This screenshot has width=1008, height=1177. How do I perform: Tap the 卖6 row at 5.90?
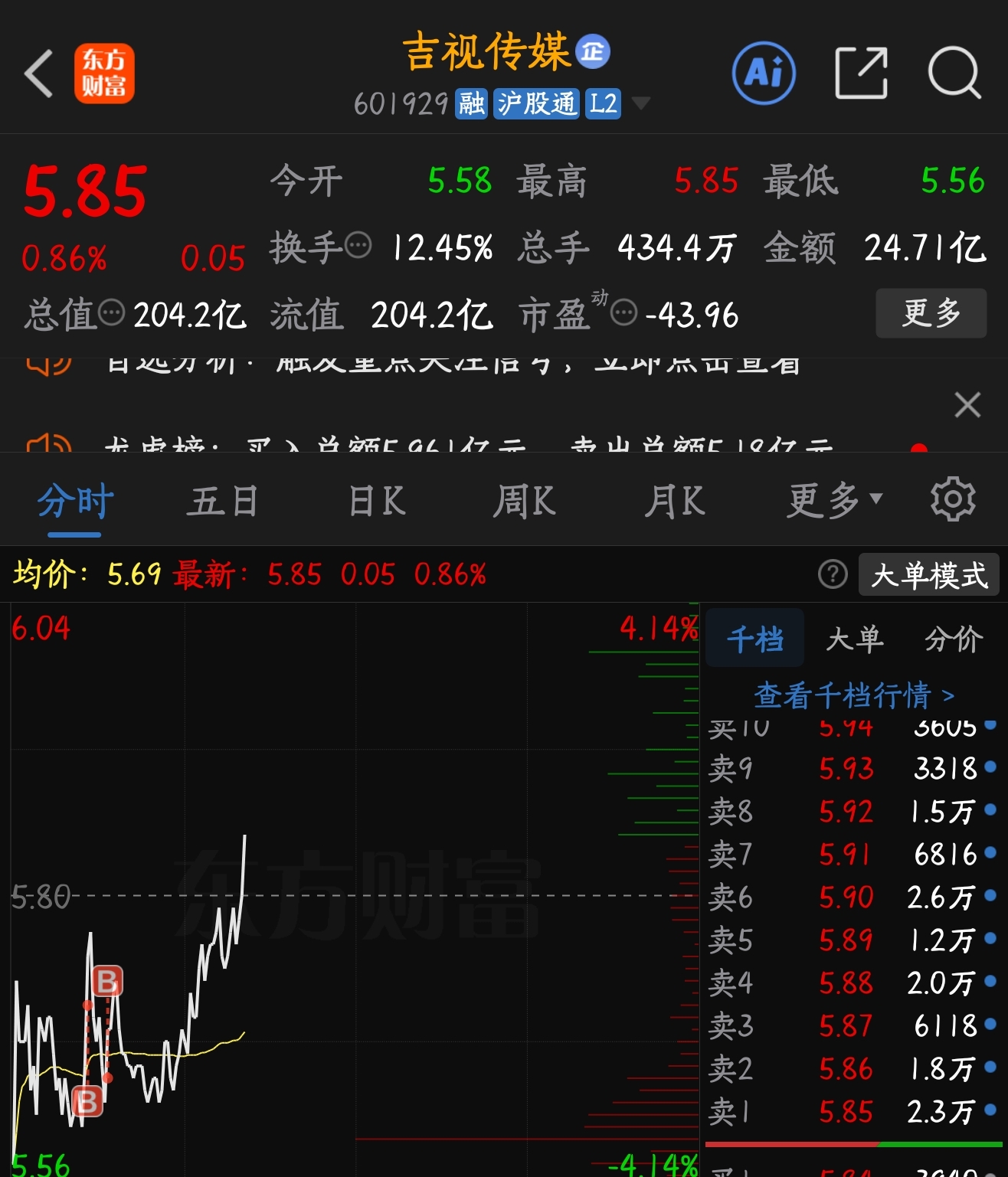click(853, 897)
